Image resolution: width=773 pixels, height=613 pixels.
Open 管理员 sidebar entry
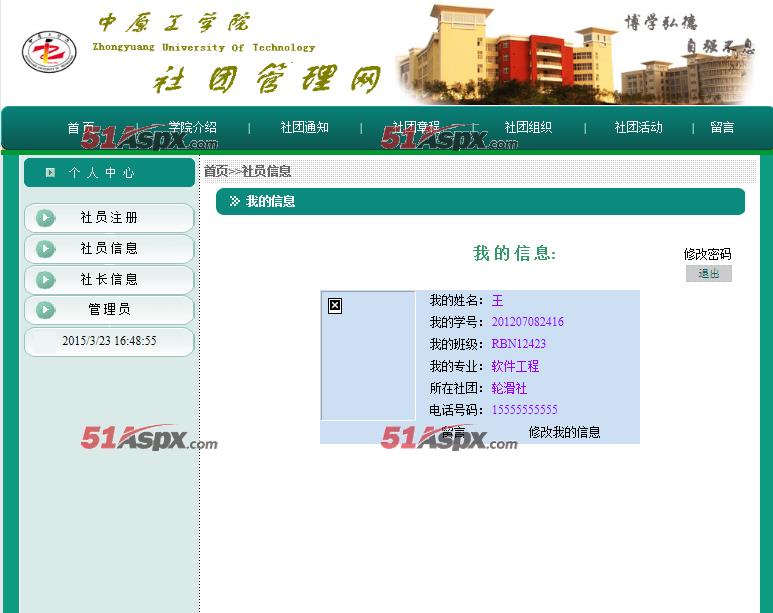[109, 310]
